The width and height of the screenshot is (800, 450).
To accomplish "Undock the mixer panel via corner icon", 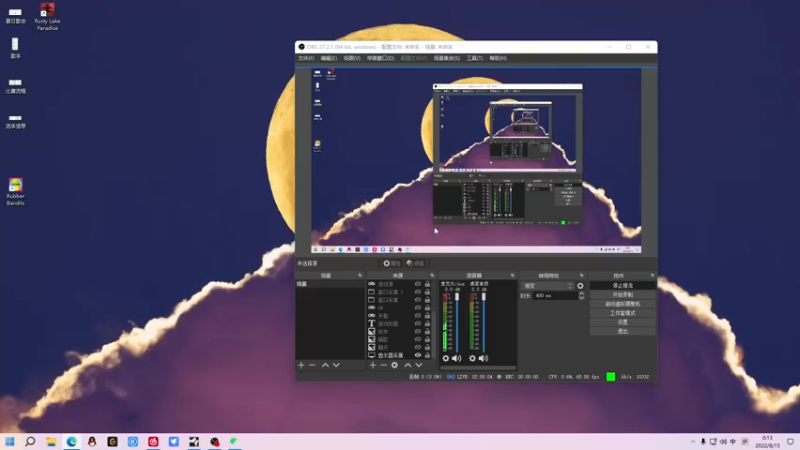I will 513,276.
